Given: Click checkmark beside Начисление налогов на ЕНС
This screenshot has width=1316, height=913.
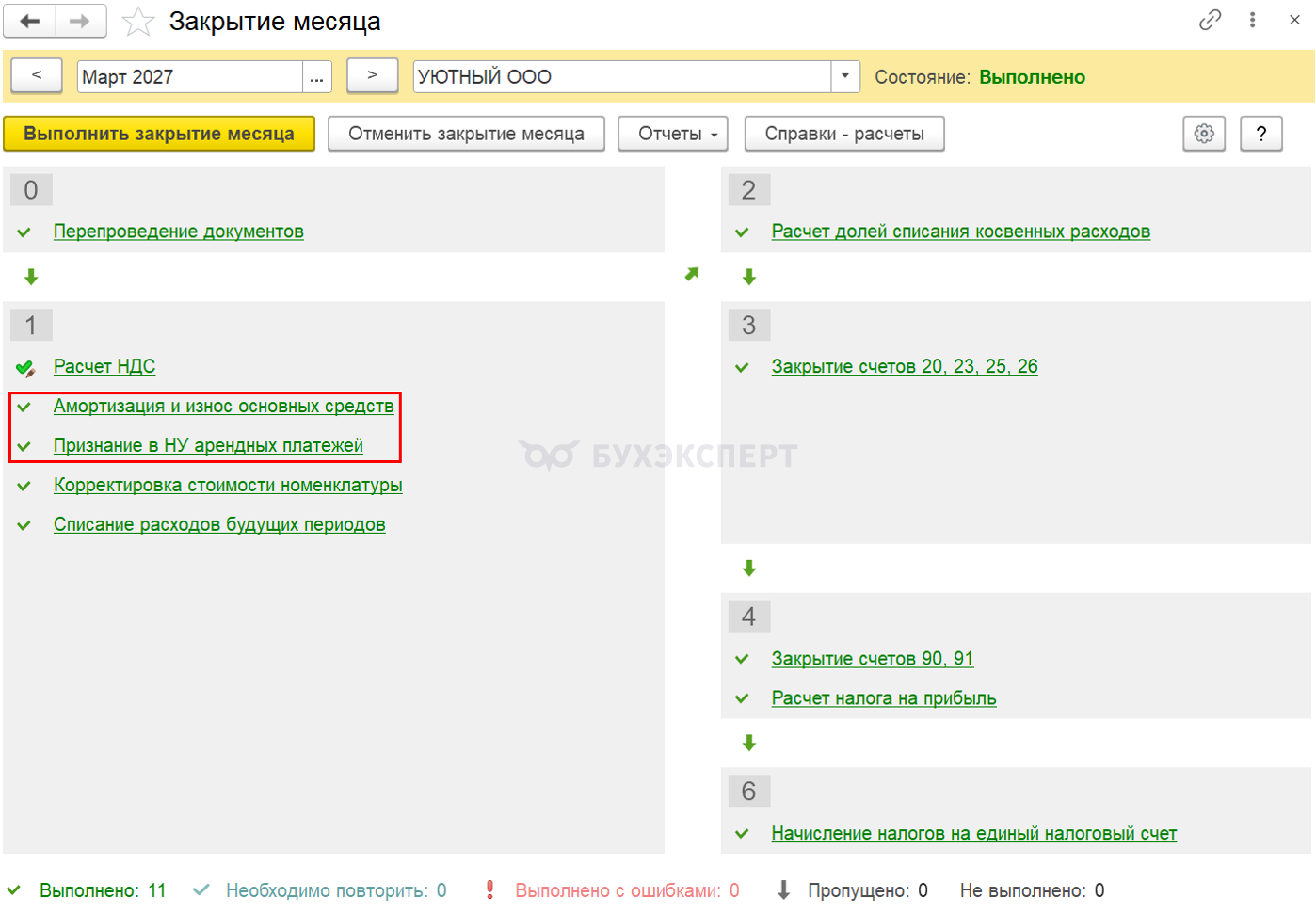Looking at the screenshot, I should point(742,834).
